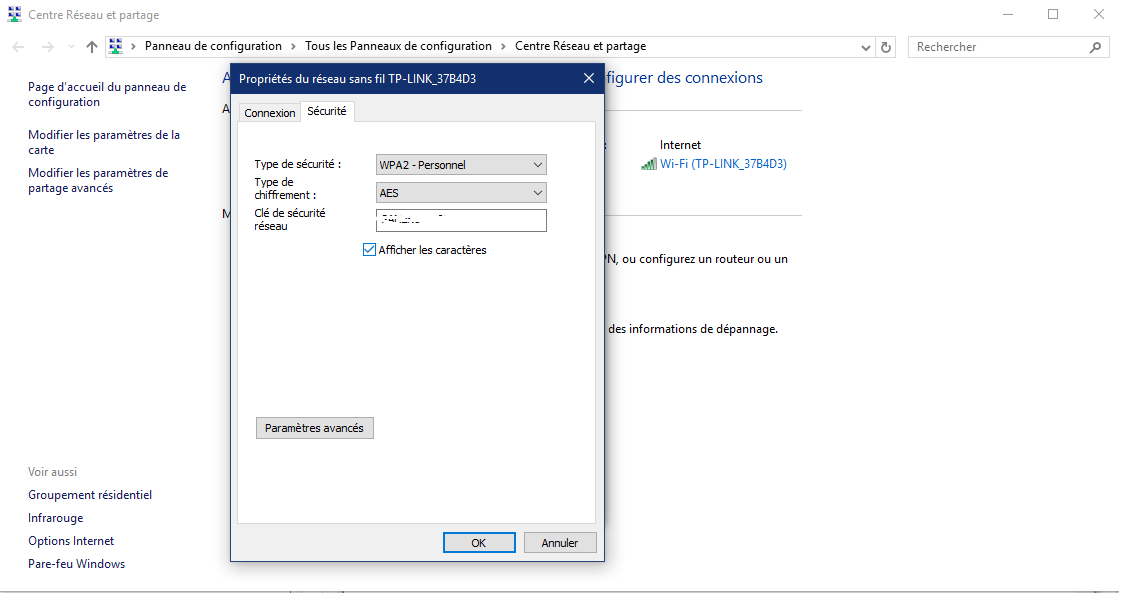The width and height of the screenshot is (1123, 595).
Task: Click Annuler in the properties dialog
Action: [x=559, y=543]
